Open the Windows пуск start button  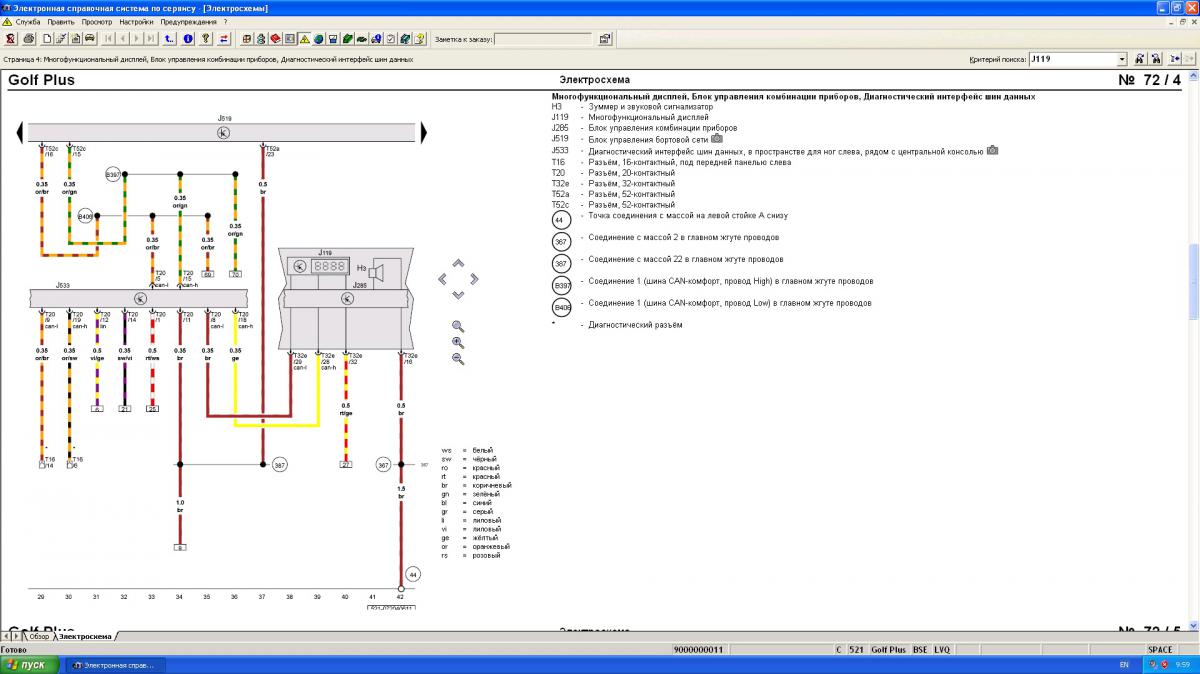[x=28, y=665]
